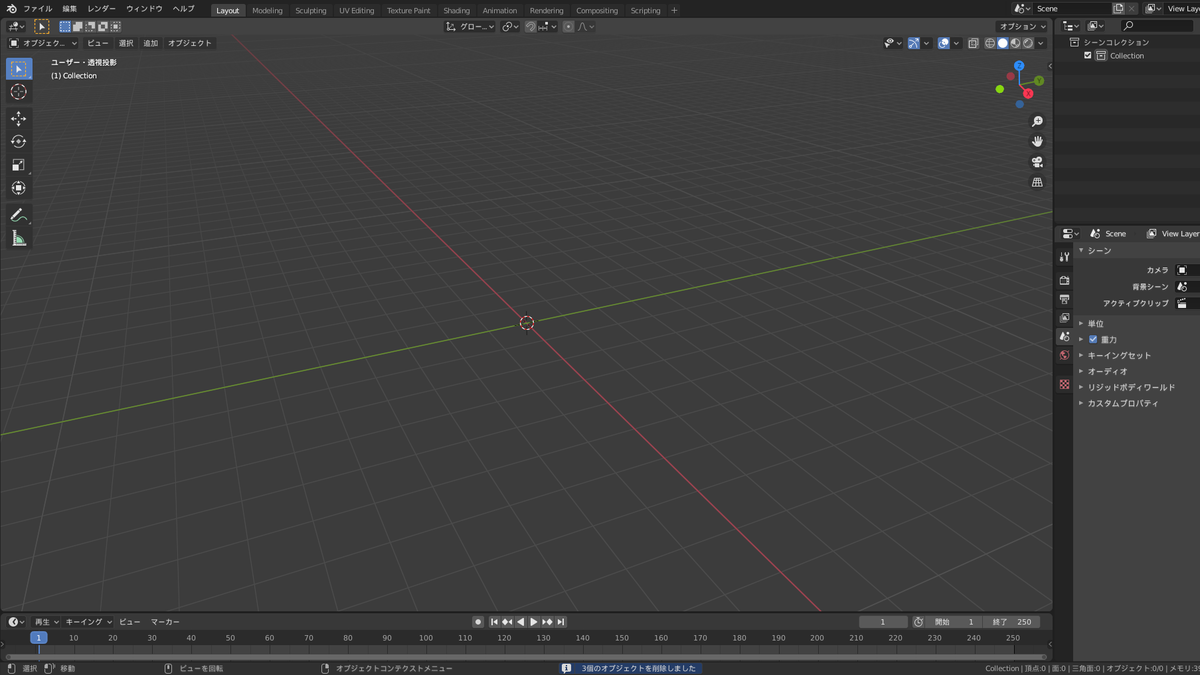Image resolution: width=1200 pixels, height=675 pixels.
Task: Open the 編集 menu
Action: [x=70, y=9]
